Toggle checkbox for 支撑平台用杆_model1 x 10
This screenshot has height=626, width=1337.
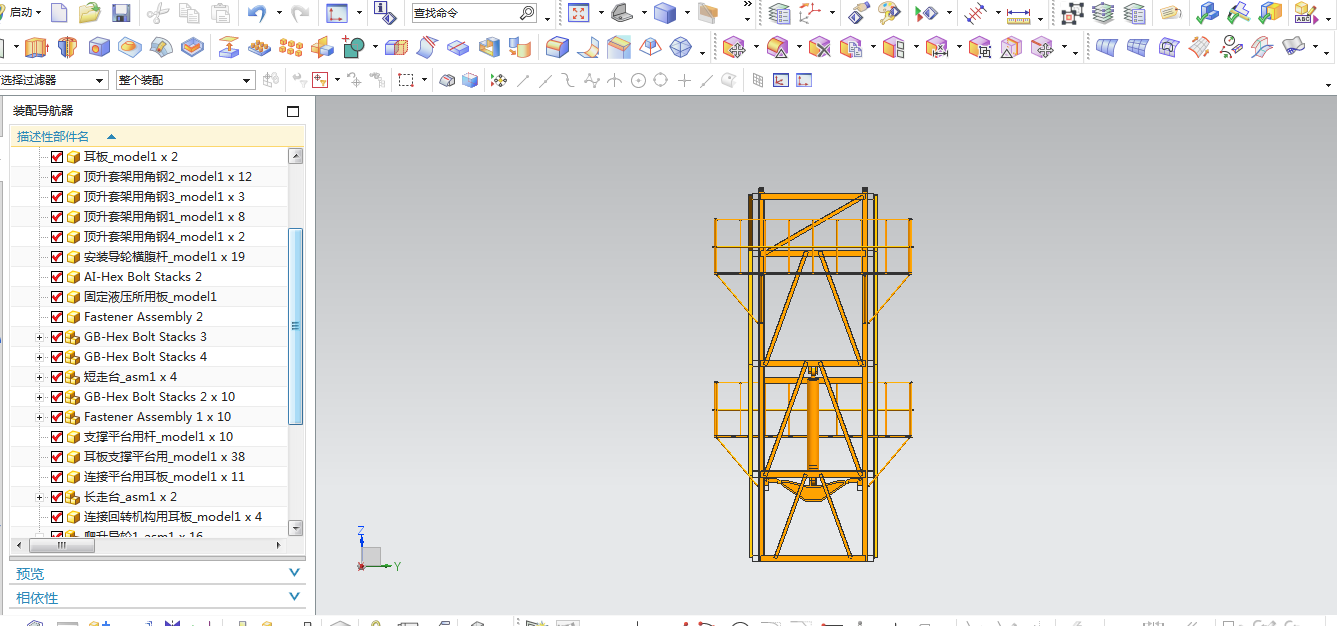(57, 437)
